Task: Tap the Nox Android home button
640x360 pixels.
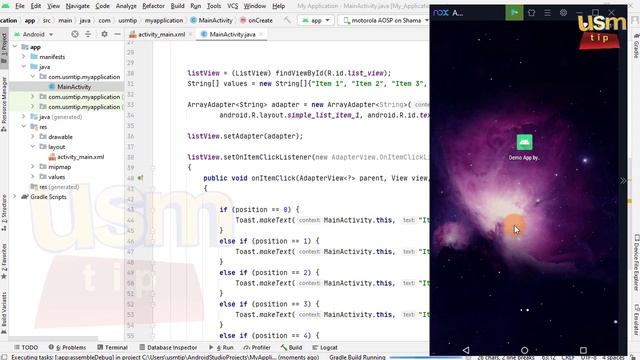Action: [524, 350]
